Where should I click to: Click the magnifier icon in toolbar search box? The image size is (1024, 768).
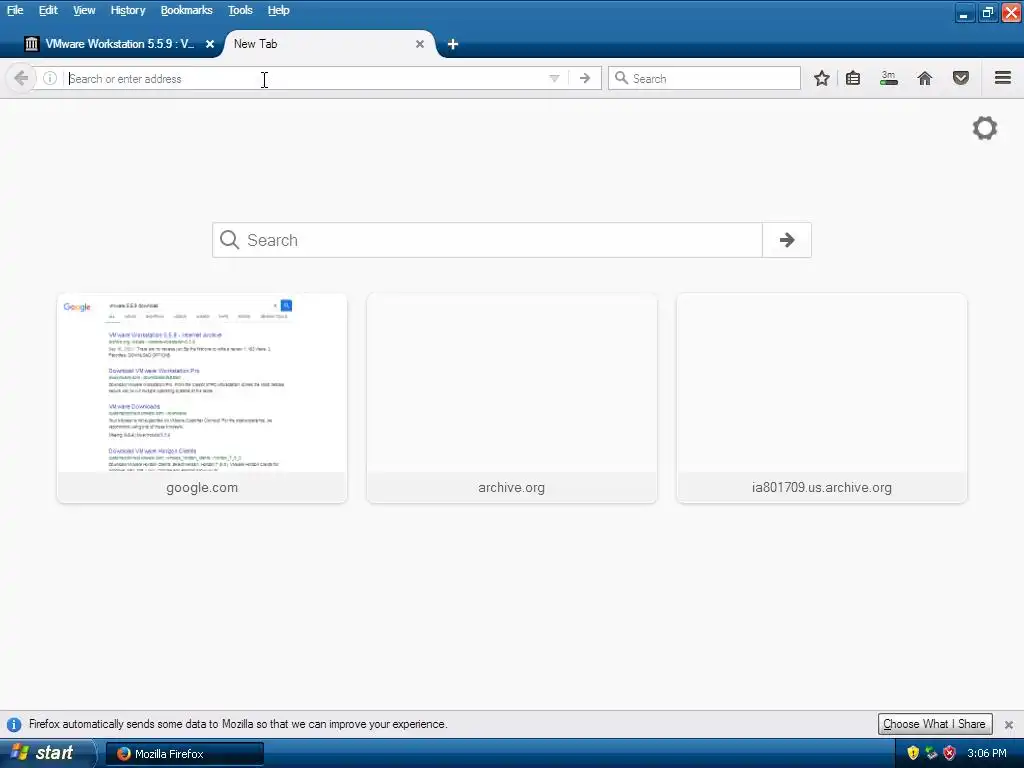coord(621,78)
